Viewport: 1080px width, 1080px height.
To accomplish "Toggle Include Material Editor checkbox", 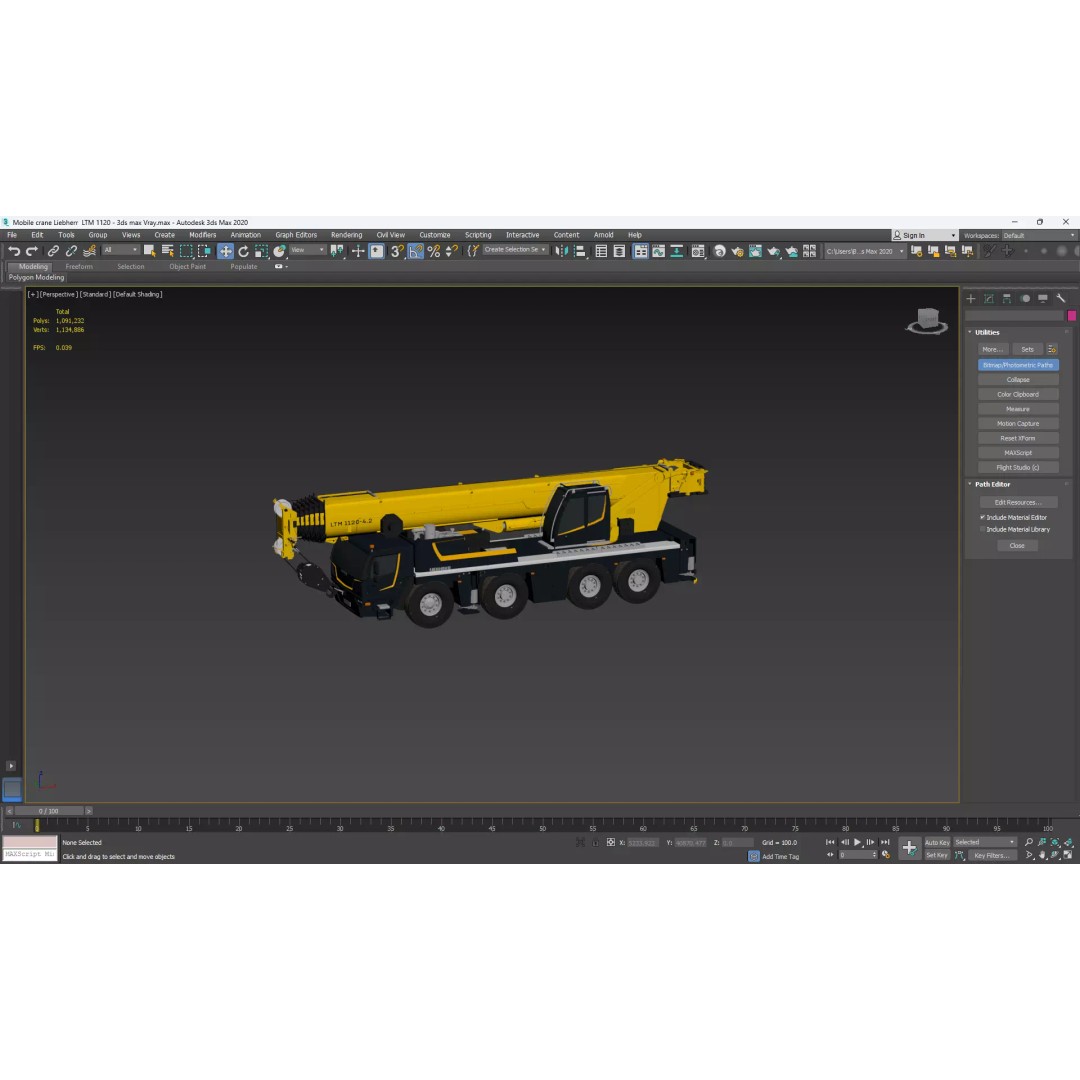I will [x=983, y=517].
